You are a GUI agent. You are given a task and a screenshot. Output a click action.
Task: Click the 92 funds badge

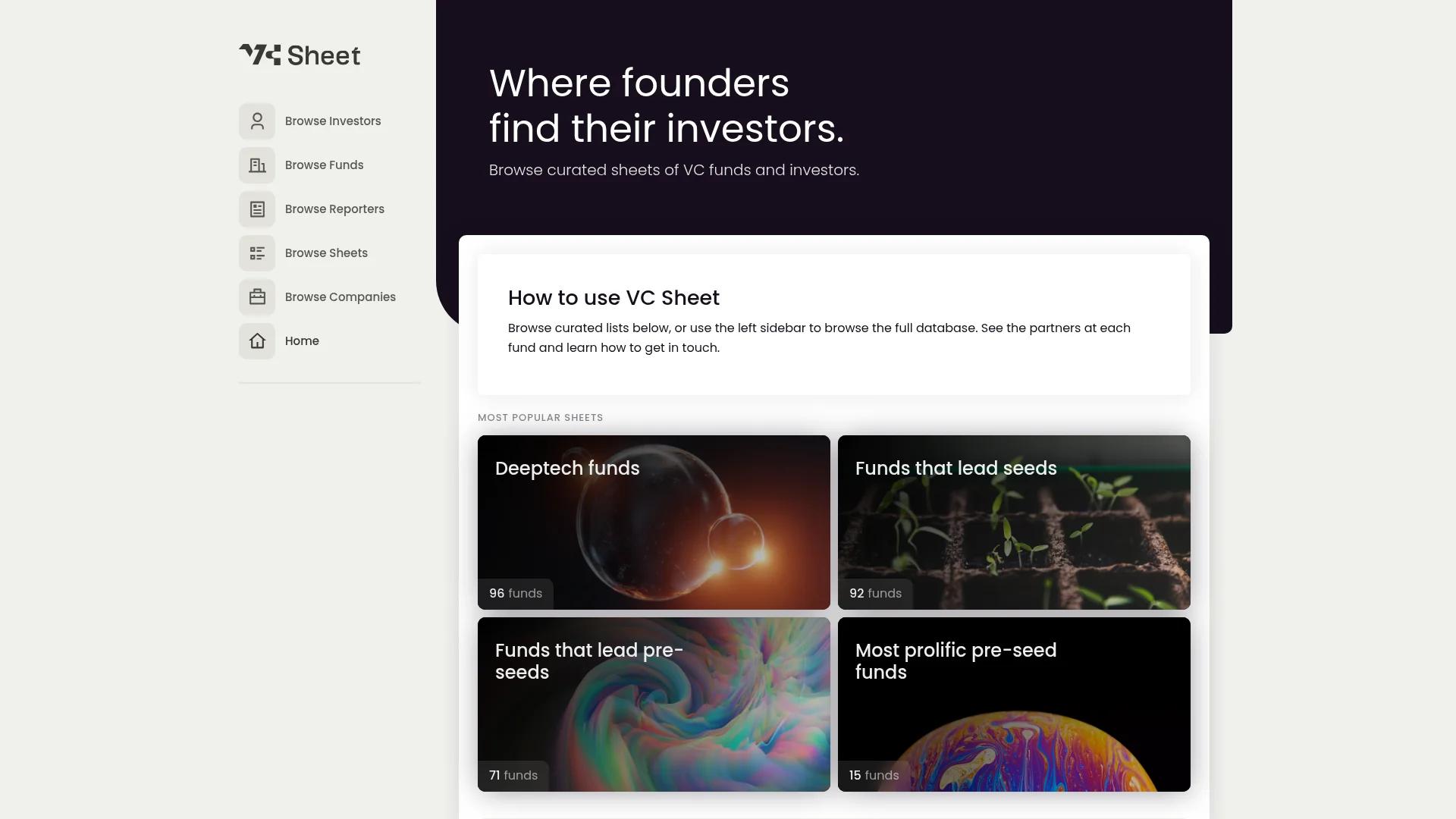pos(875,594)
